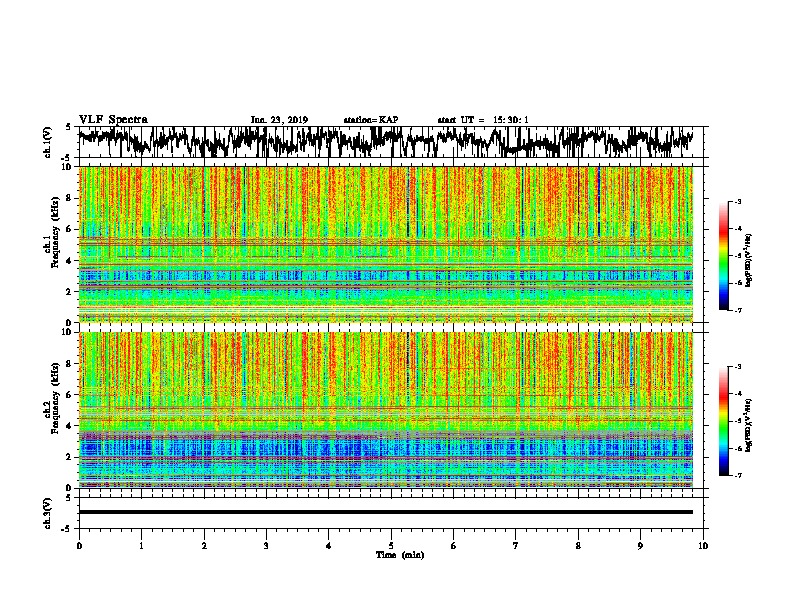The image size is (792, 612).
Task: Click the ch.2 colorbar "-3" tick label
Action: [x=738, y=367]
